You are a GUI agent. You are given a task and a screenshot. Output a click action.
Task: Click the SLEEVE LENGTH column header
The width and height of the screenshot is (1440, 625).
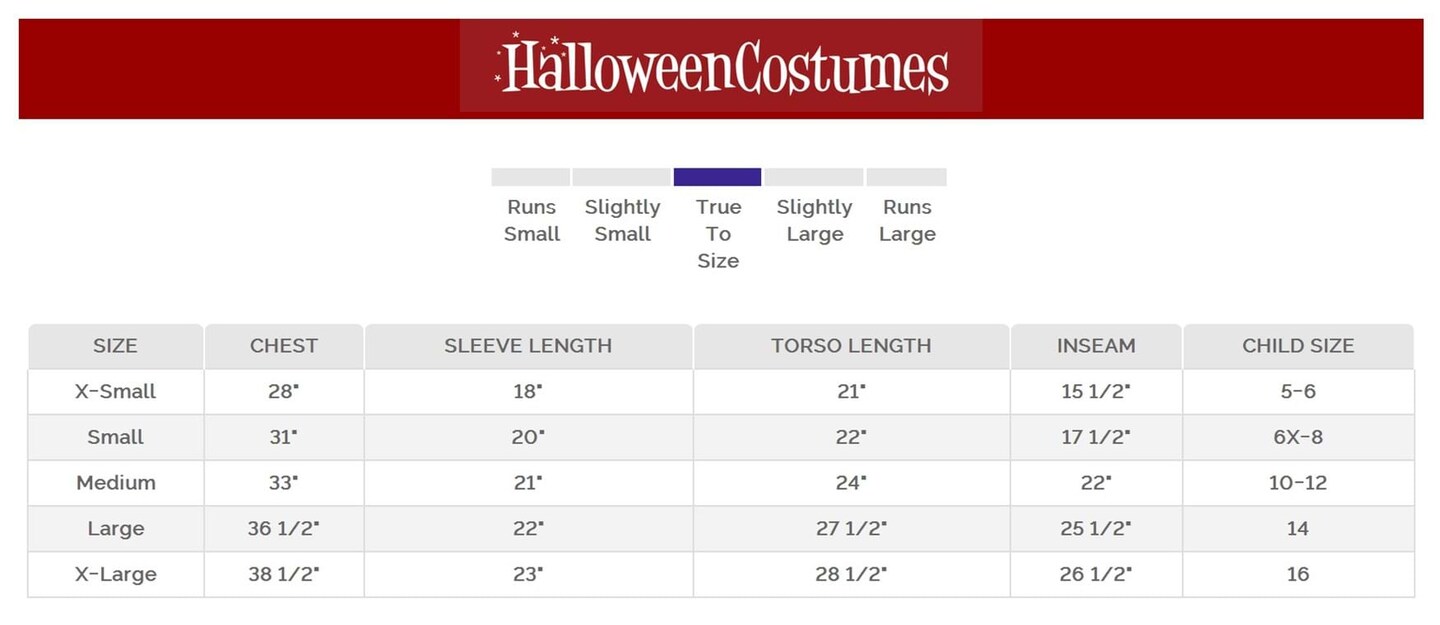(x=528, y=346)
